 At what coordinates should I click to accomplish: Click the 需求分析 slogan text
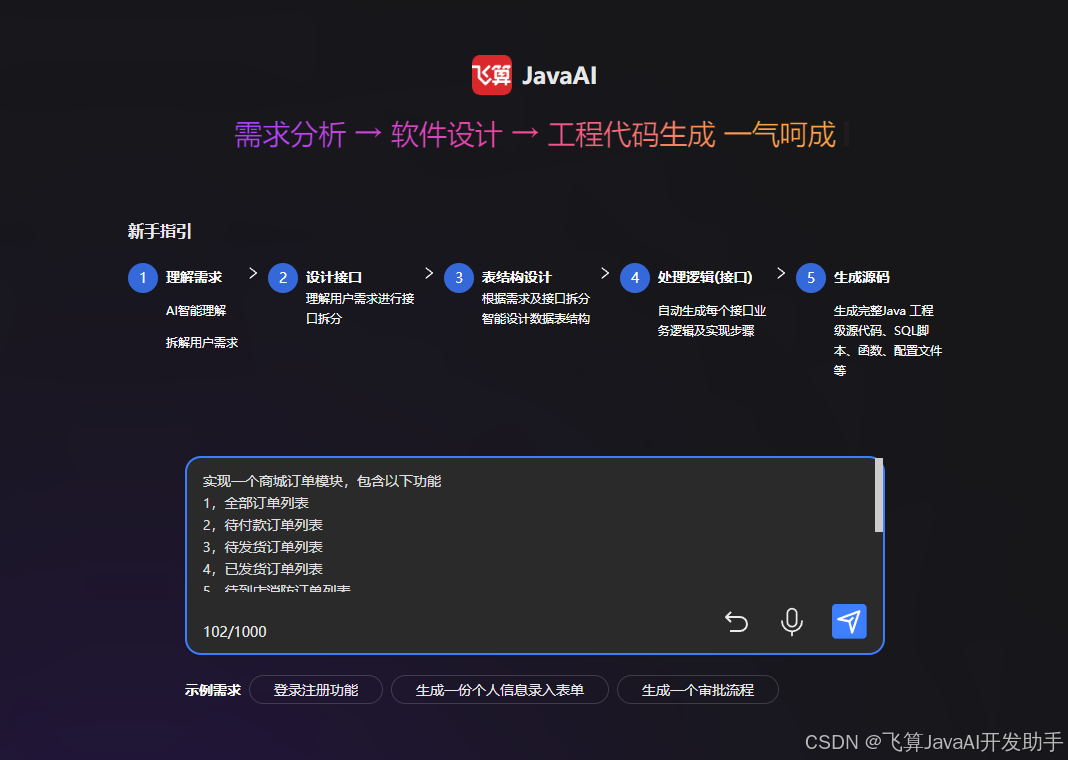[290, 134]
